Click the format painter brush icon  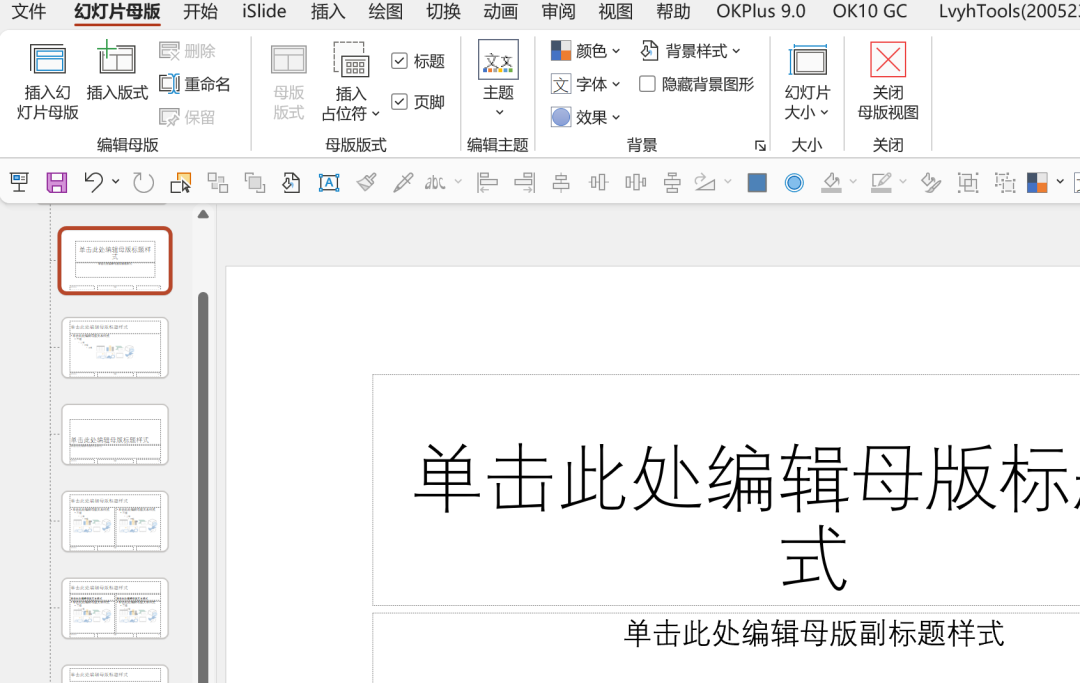coord(369,182)
